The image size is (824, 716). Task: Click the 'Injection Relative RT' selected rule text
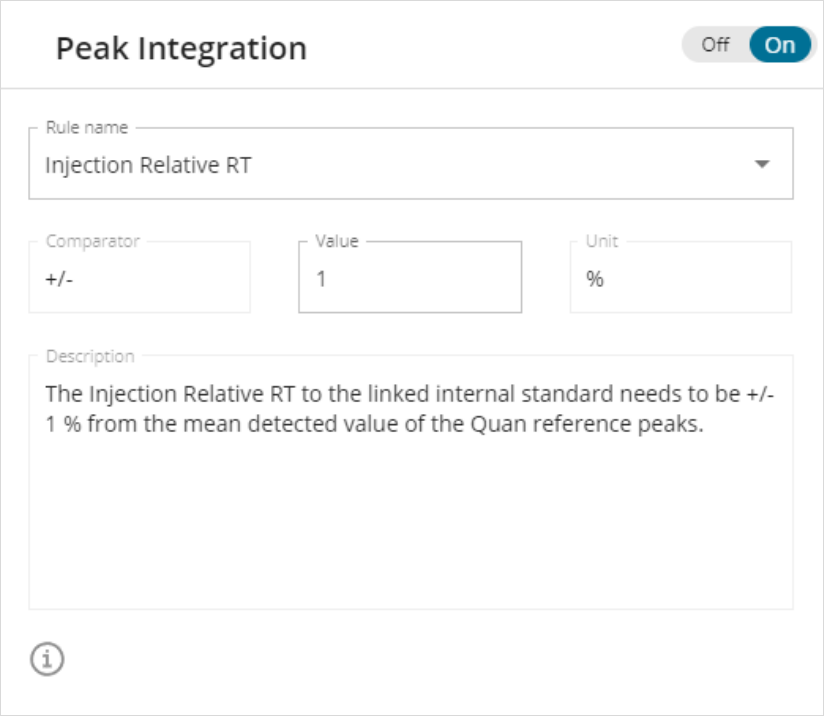tap(148, 166)
